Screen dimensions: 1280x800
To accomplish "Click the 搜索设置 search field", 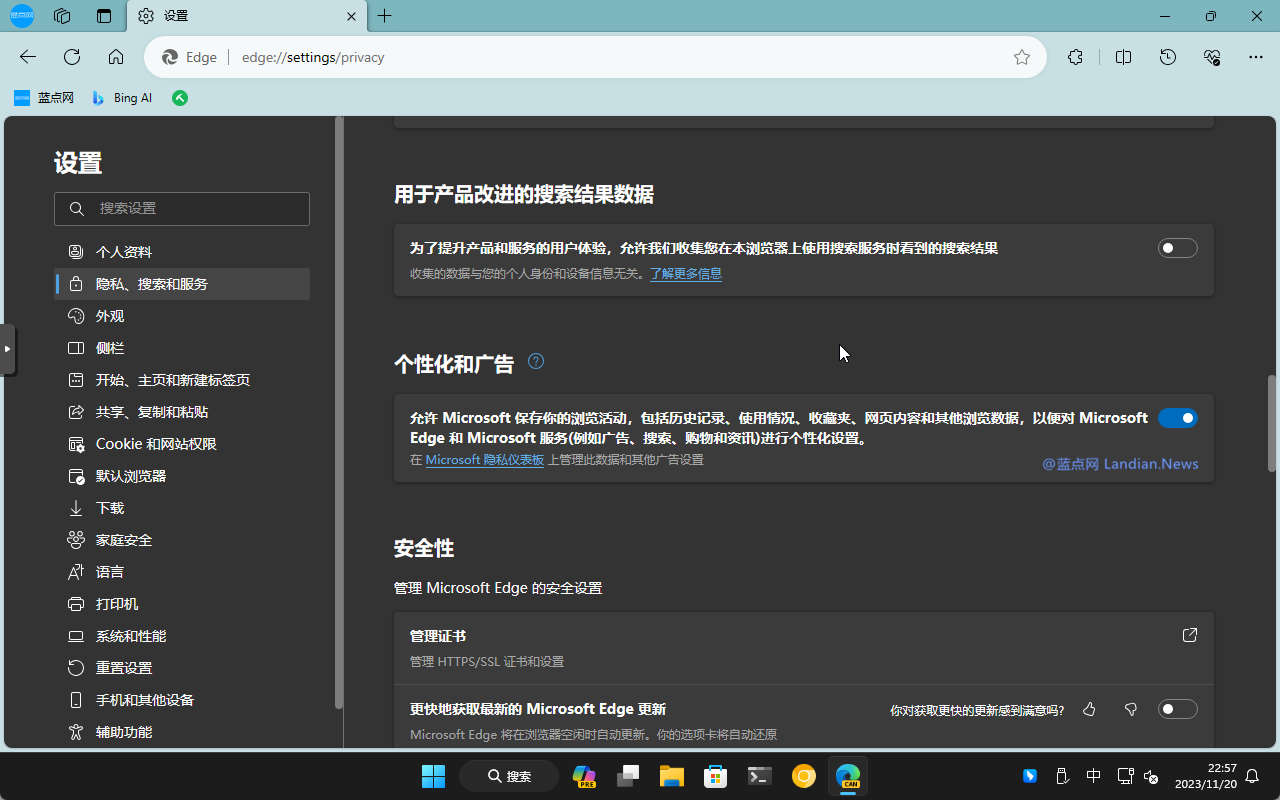I will 182,209.
